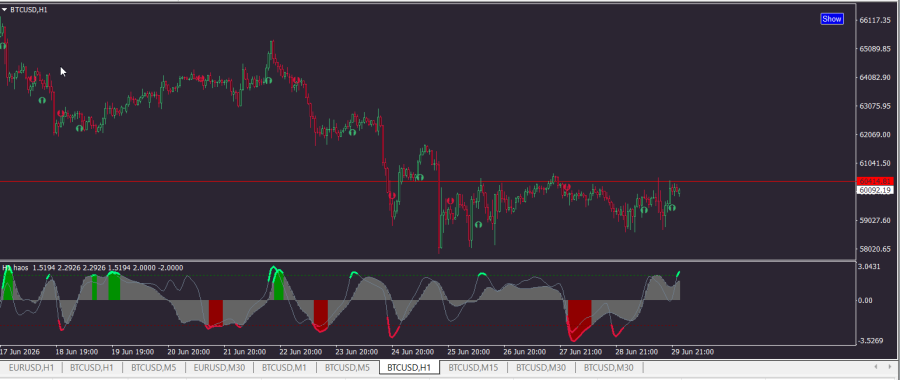Click the 61041.50 price scale label

(x=875, y=164)
